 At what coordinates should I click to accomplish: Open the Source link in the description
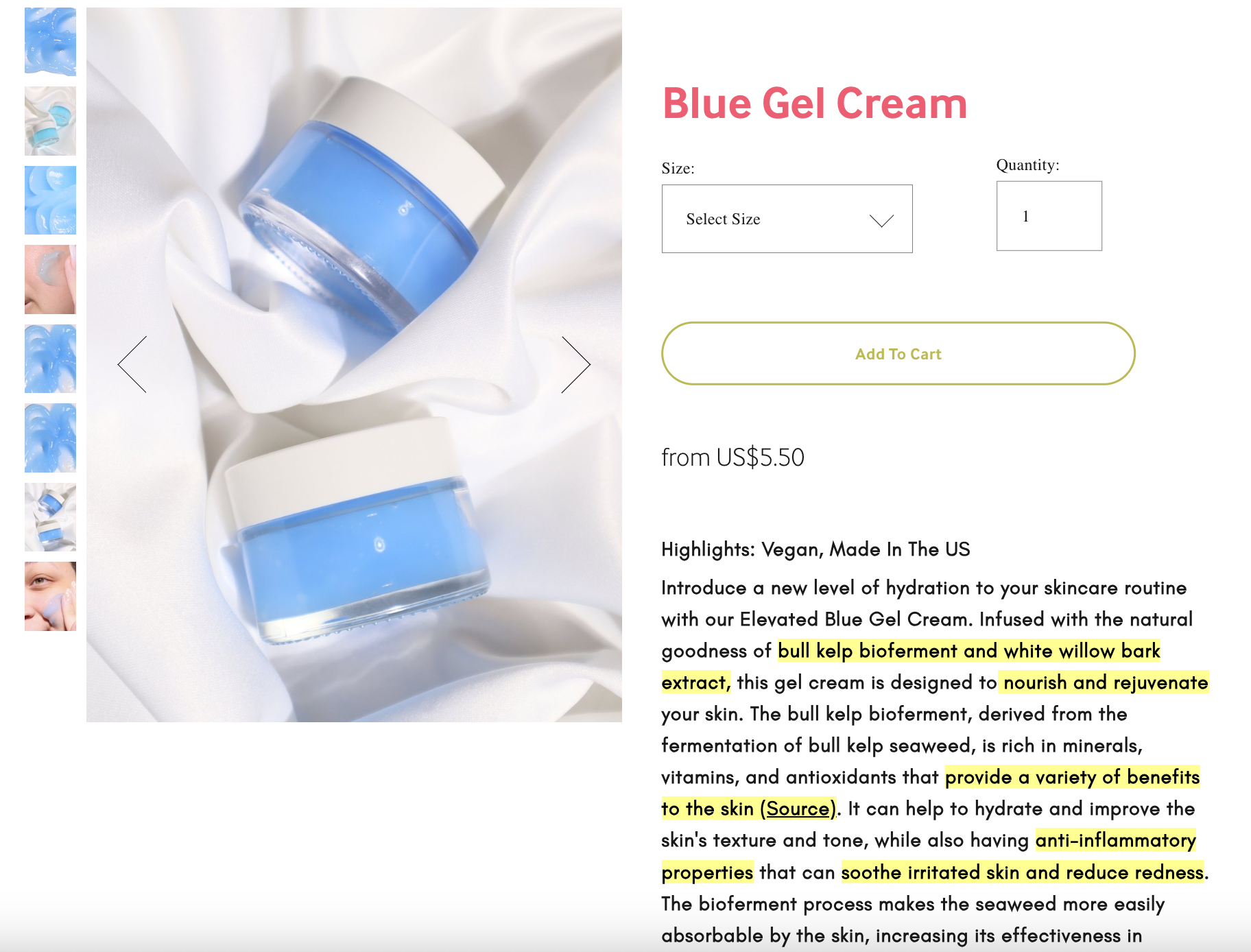coord(798,809)
